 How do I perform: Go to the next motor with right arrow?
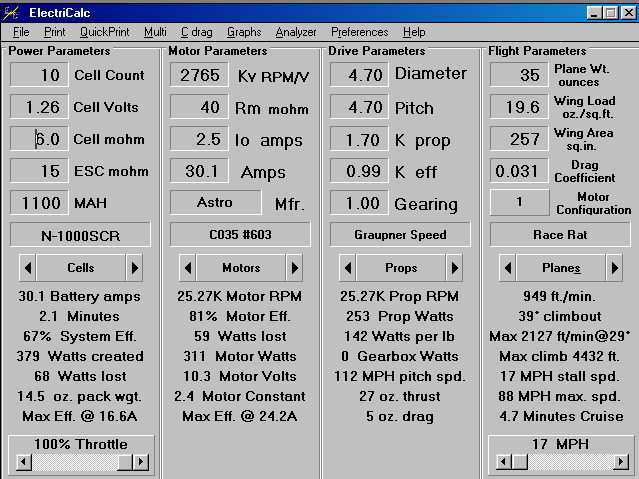294,268
